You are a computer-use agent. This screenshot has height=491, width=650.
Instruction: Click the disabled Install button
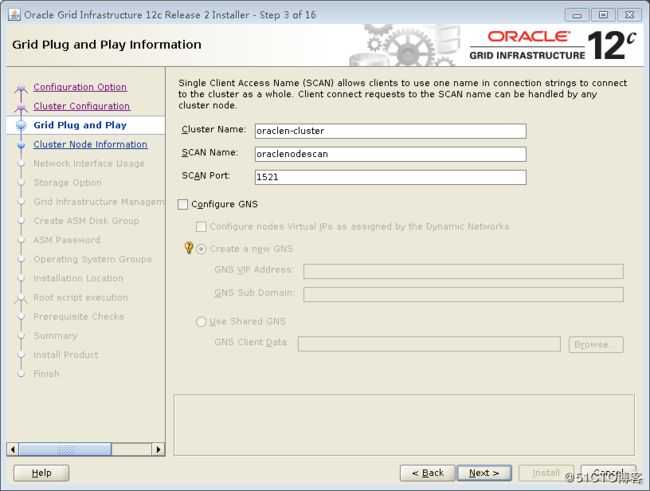tap(546, 473)
